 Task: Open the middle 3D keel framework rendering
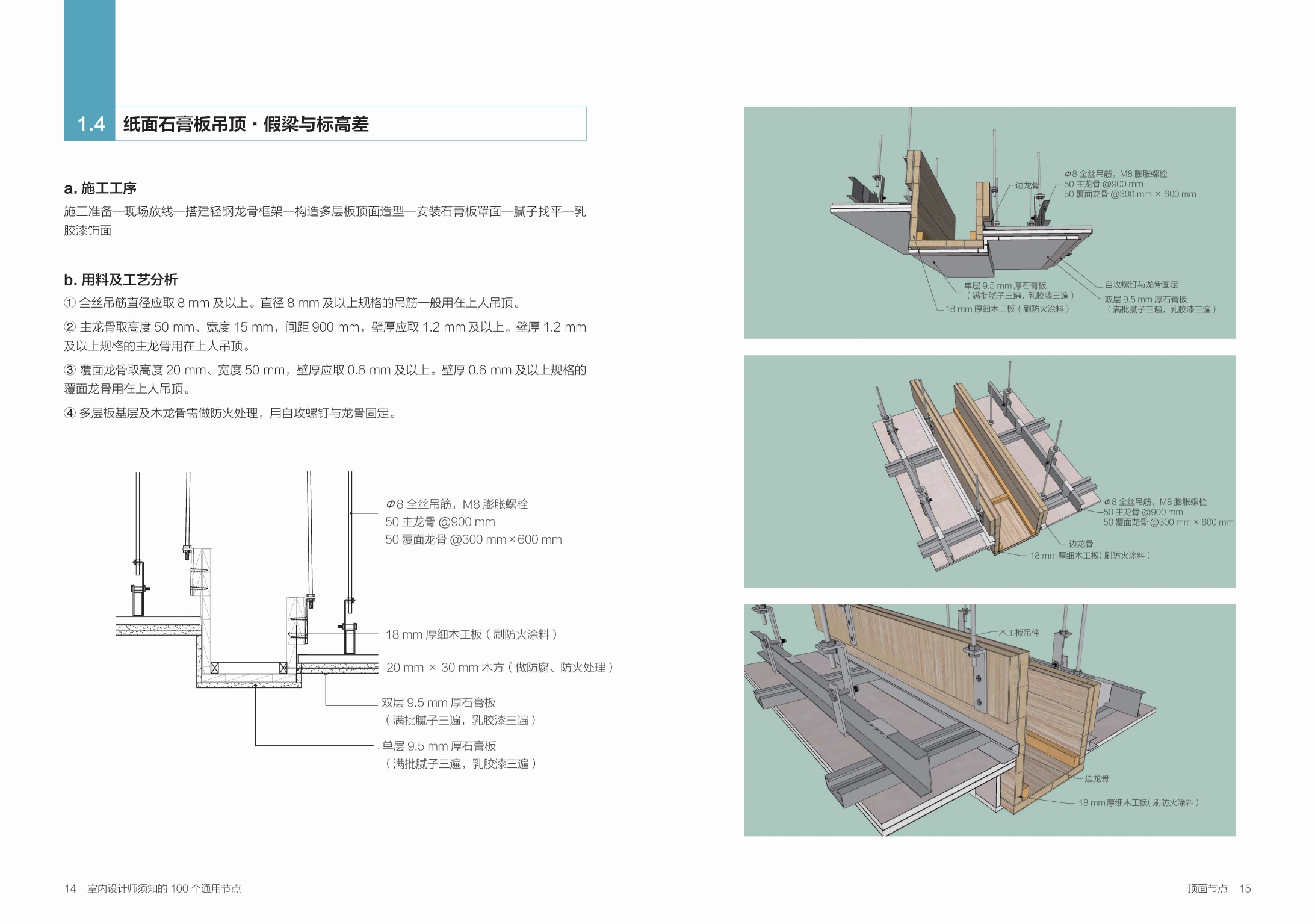(x=989, y=471)
